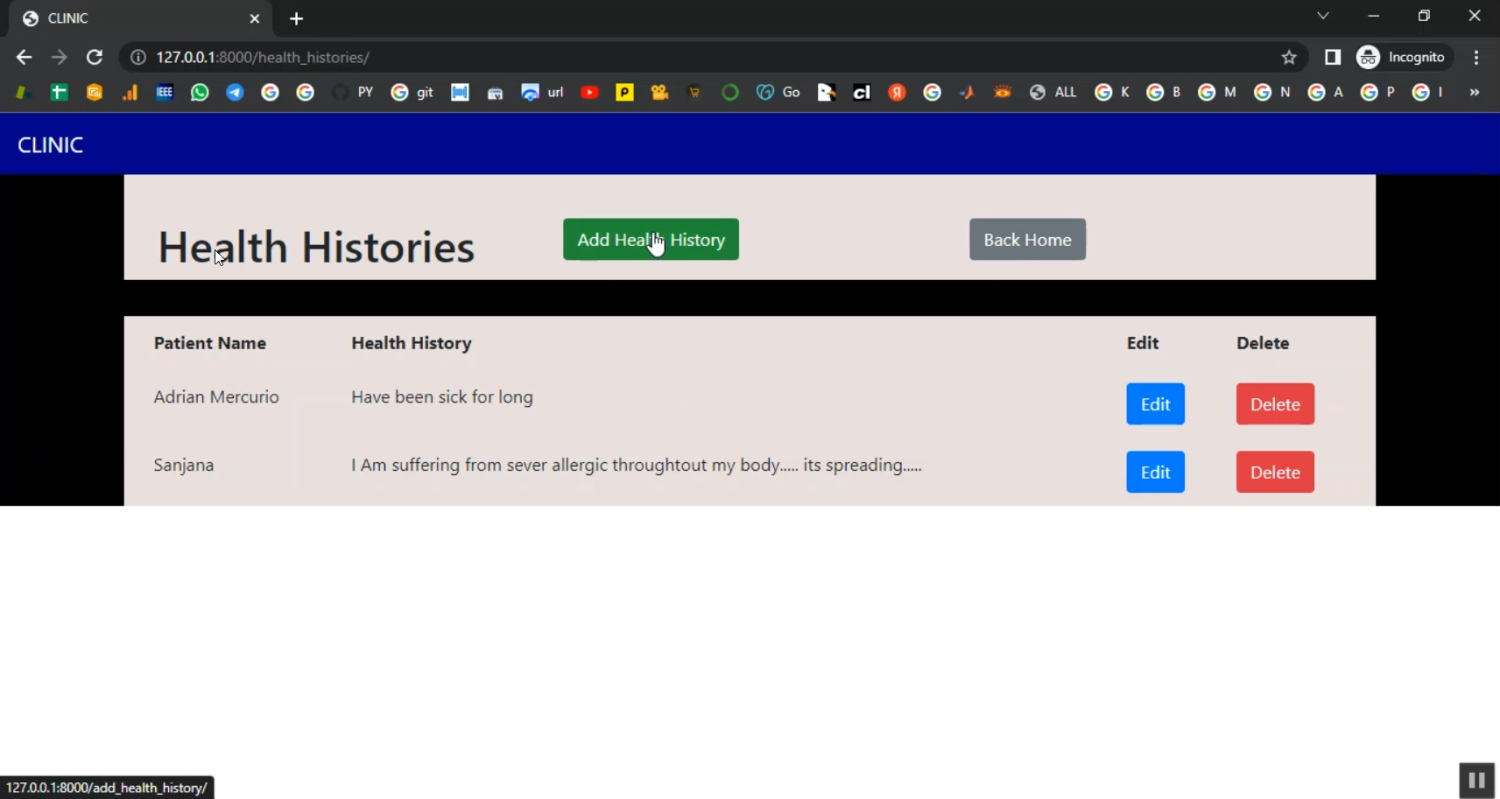Bookmark this page with the star icon
This screenshot has height=799, width=1500.
point(1289,57)
